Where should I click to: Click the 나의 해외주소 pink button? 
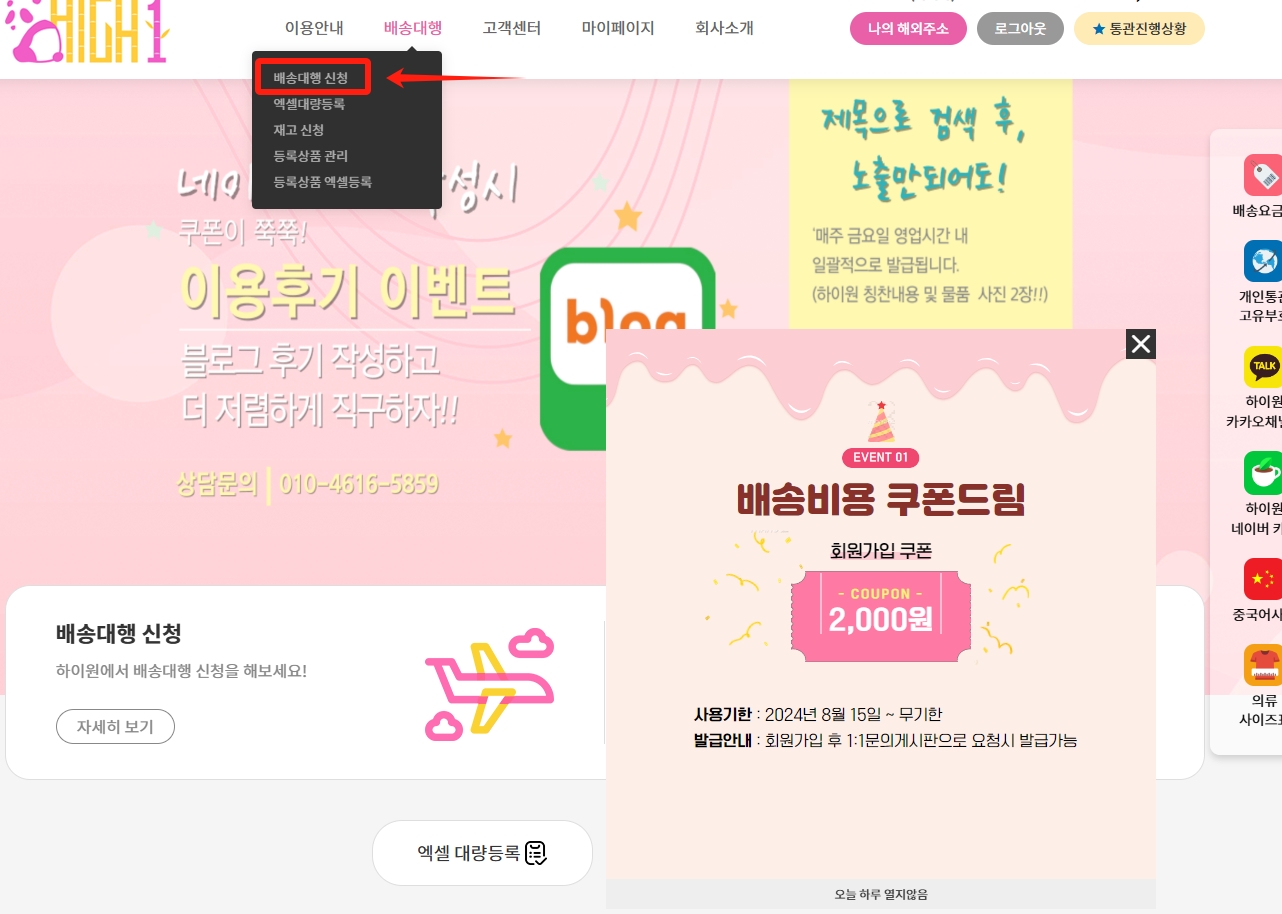(908, 29)
